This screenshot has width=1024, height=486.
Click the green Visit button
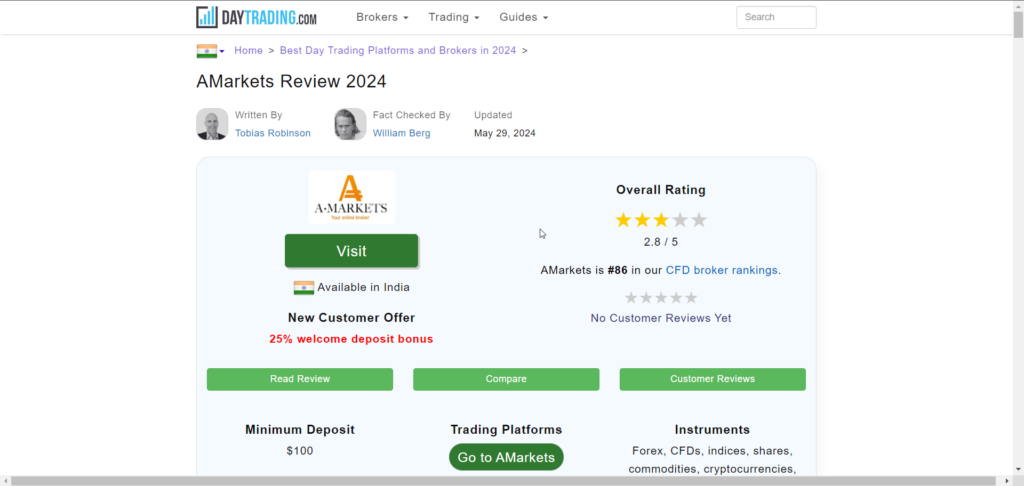[351, 251]
